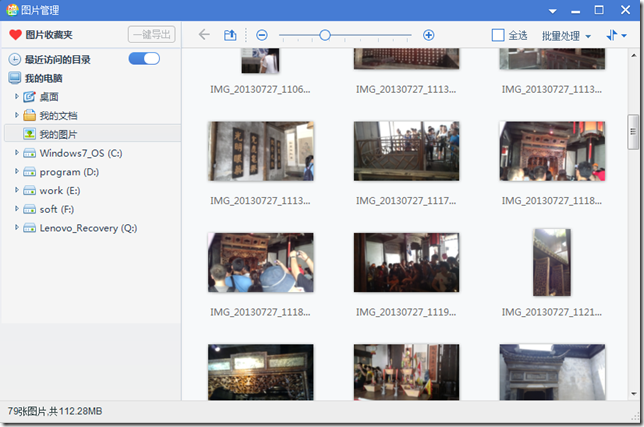Open the sort order dropdown
644x427 pixels.
tap(614, 35)
